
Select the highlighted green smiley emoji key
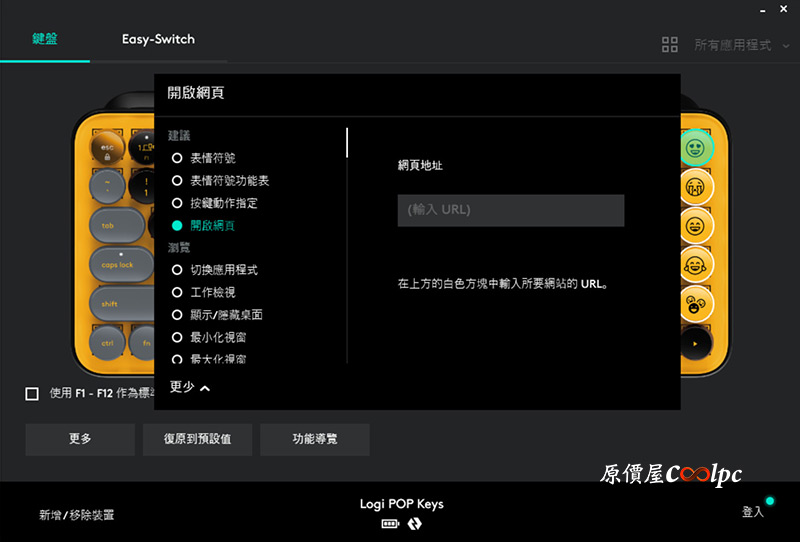coord(696,149)
